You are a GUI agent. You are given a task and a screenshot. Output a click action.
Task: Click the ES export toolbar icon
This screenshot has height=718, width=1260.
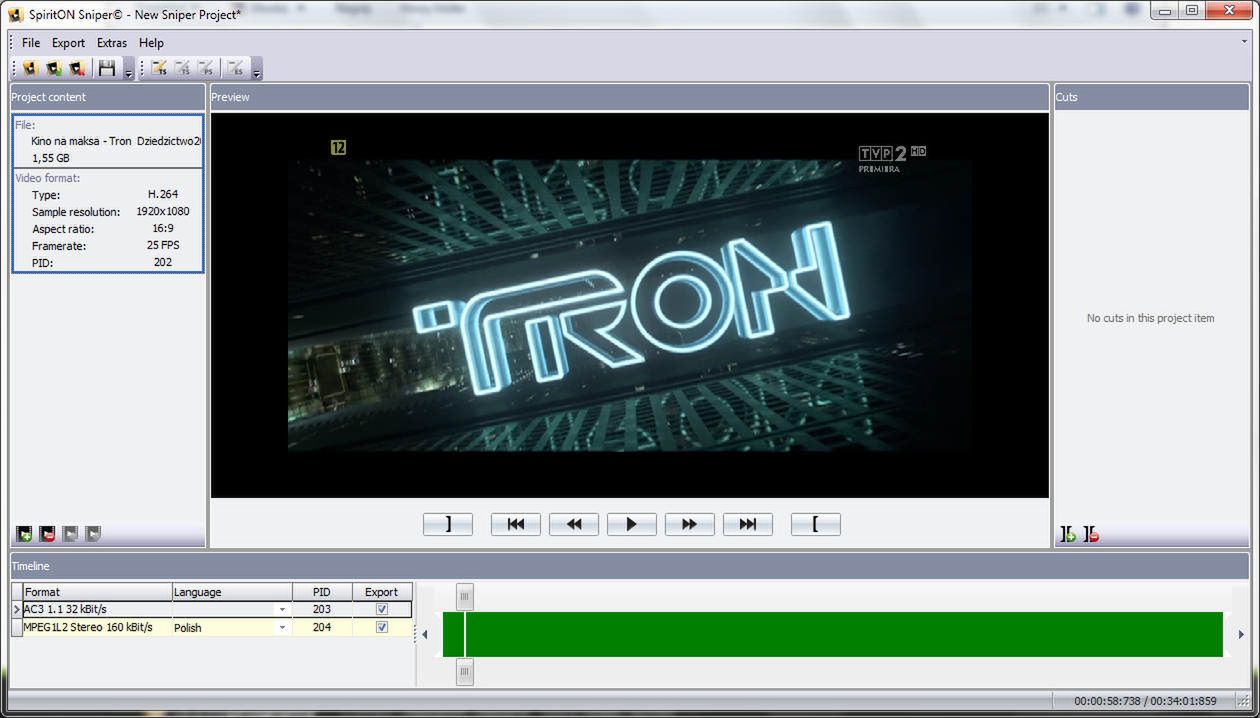[236, 68]
